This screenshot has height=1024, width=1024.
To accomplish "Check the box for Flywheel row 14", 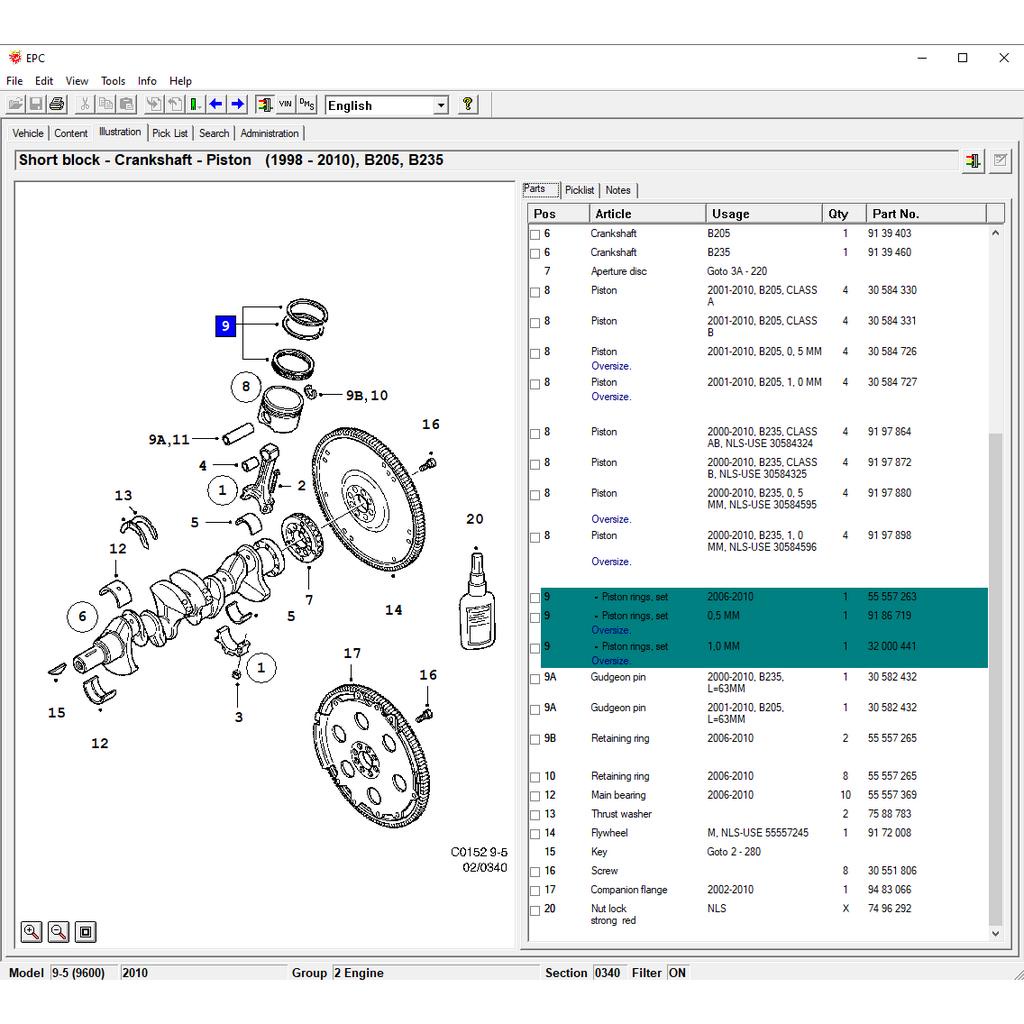I will click(x=535, y=834).
